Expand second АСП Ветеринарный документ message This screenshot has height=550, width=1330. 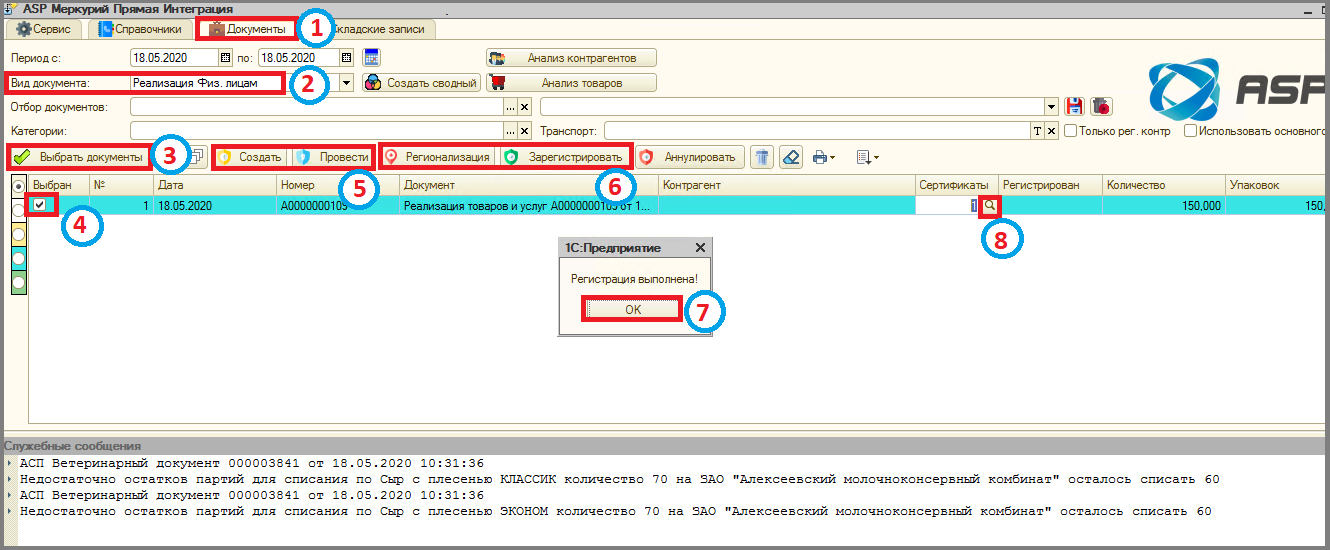[x=10, y=496]
